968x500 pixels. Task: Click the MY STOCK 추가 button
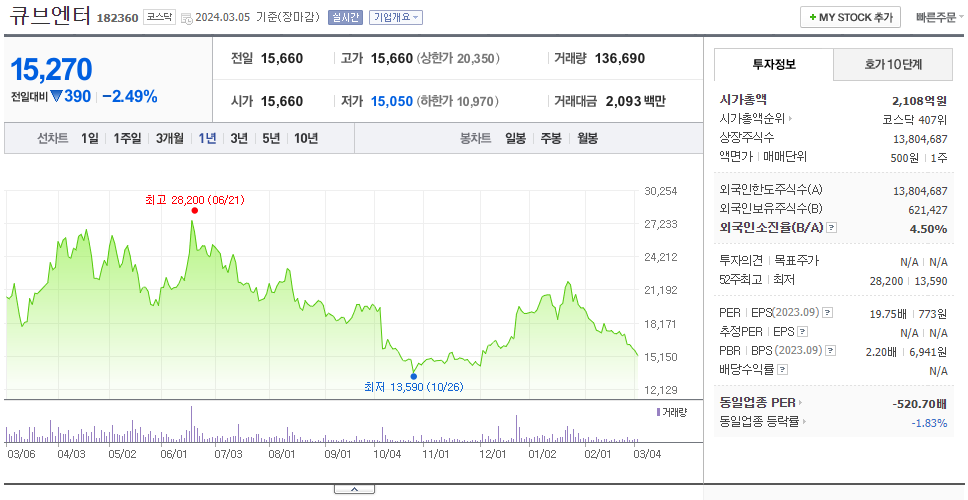(x=850, y=17)
